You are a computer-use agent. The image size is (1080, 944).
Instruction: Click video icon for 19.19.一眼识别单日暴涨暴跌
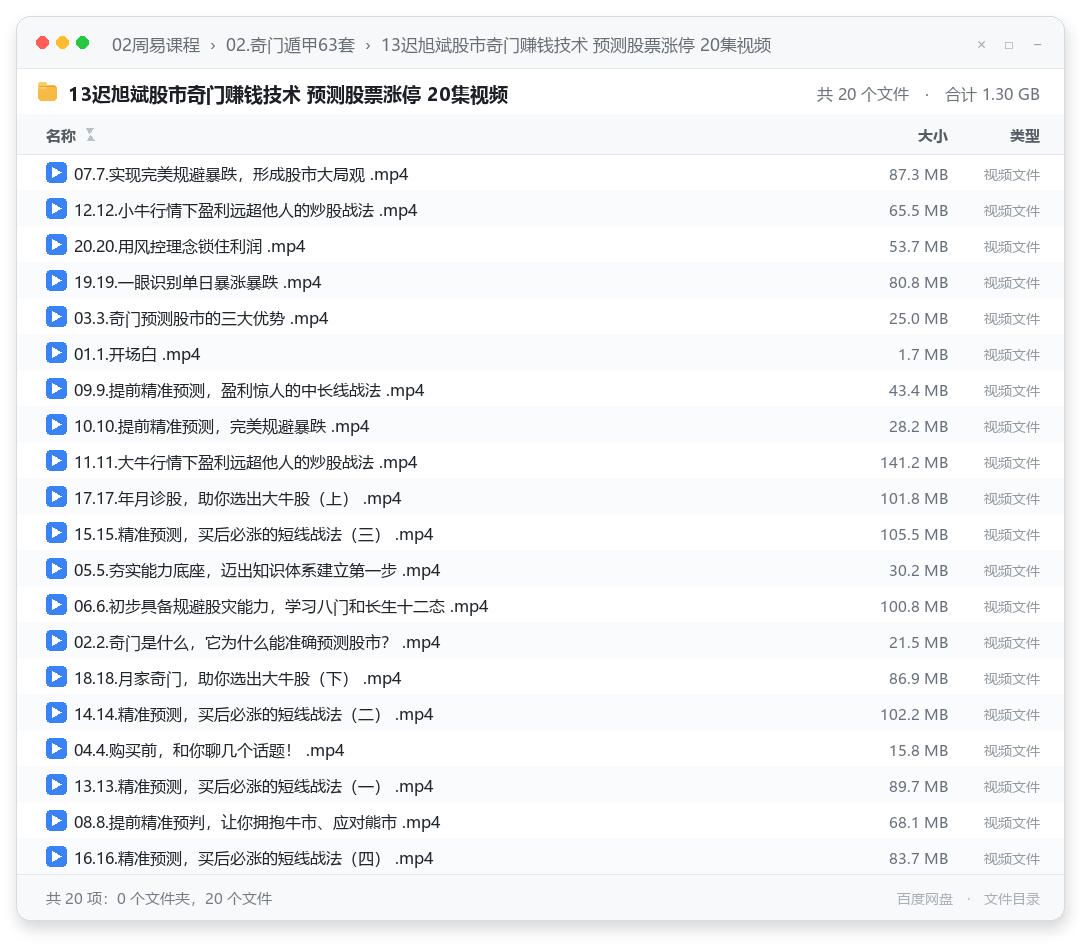pos(56,281)
